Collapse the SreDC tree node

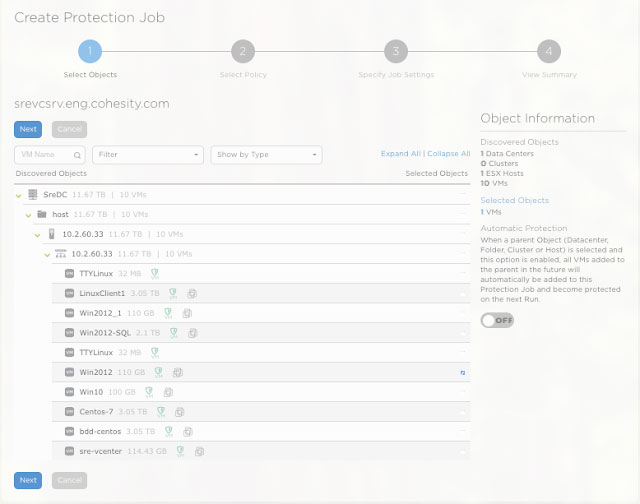(x=19, y=195)
